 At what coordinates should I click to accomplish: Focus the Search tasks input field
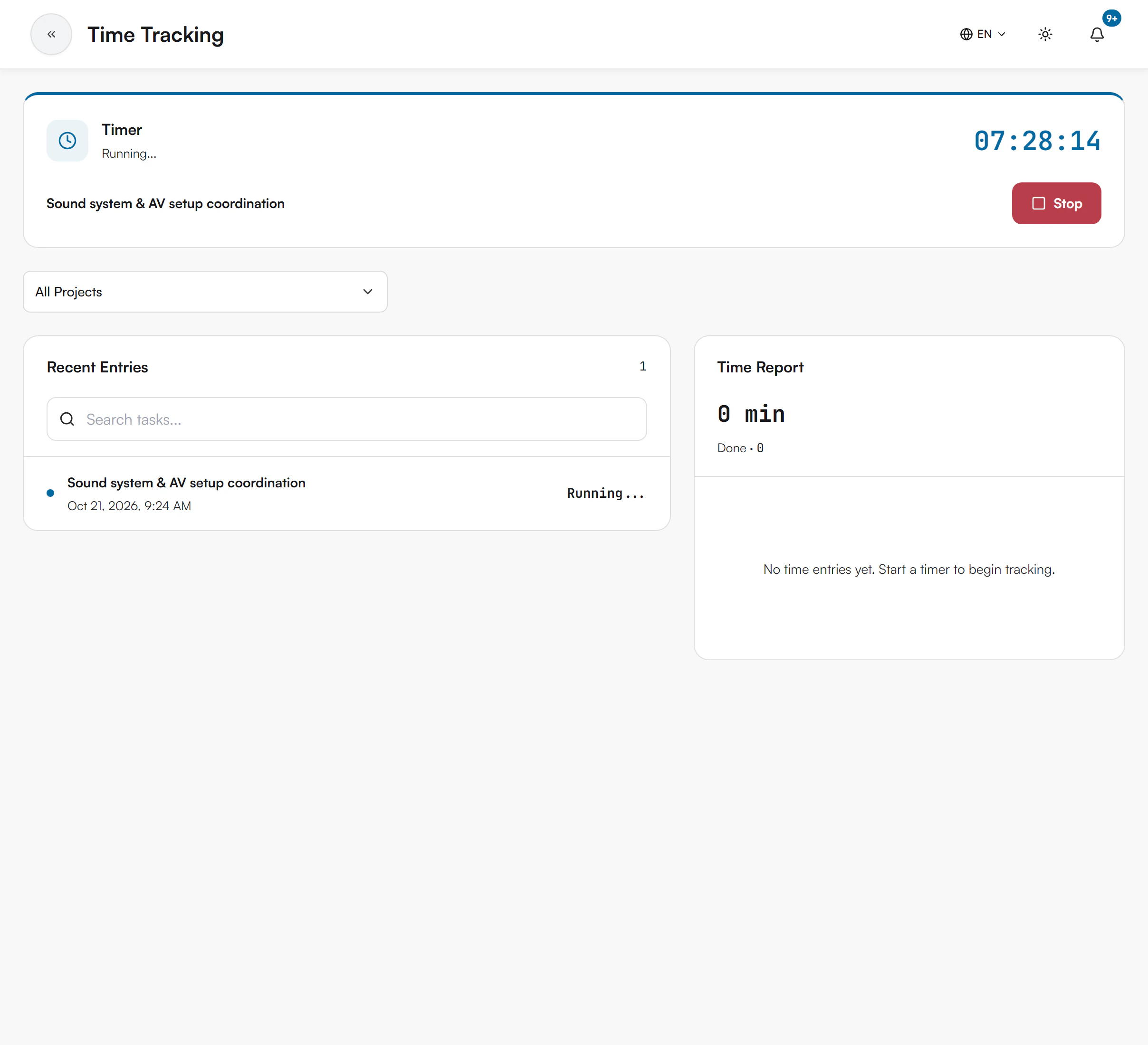pyautogui.click(x=347, y=419)
